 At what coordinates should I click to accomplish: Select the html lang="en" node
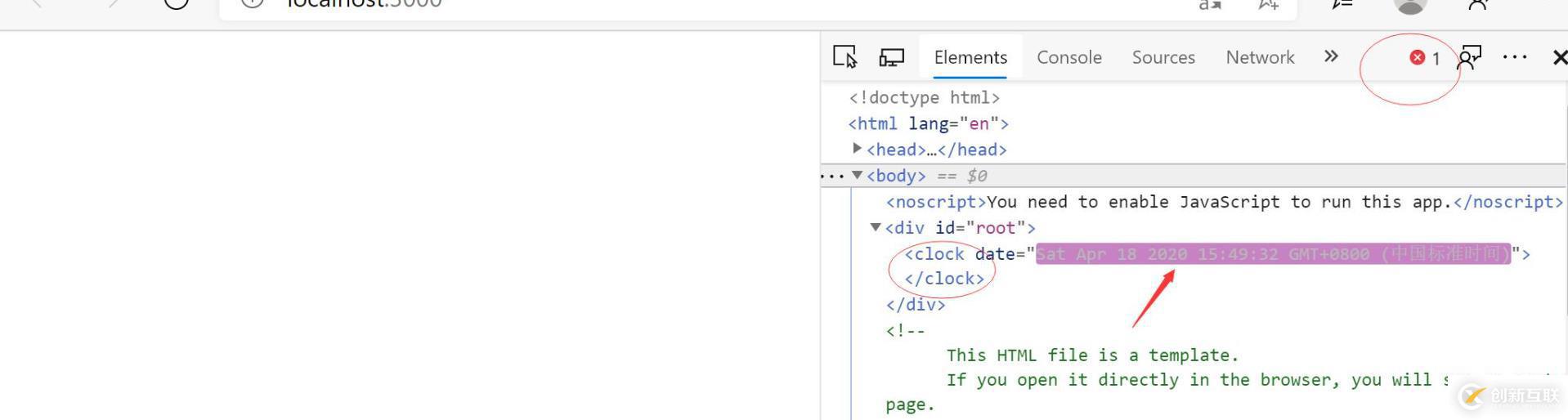coord(928,123)
